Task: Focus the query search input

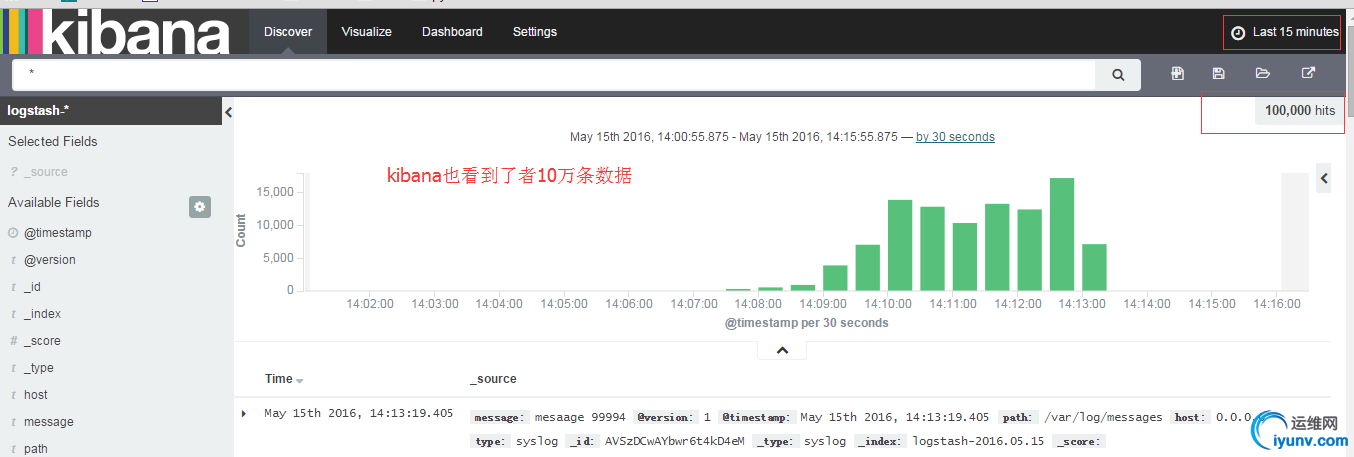Action: pyautogui.click(x=554, y=74)
